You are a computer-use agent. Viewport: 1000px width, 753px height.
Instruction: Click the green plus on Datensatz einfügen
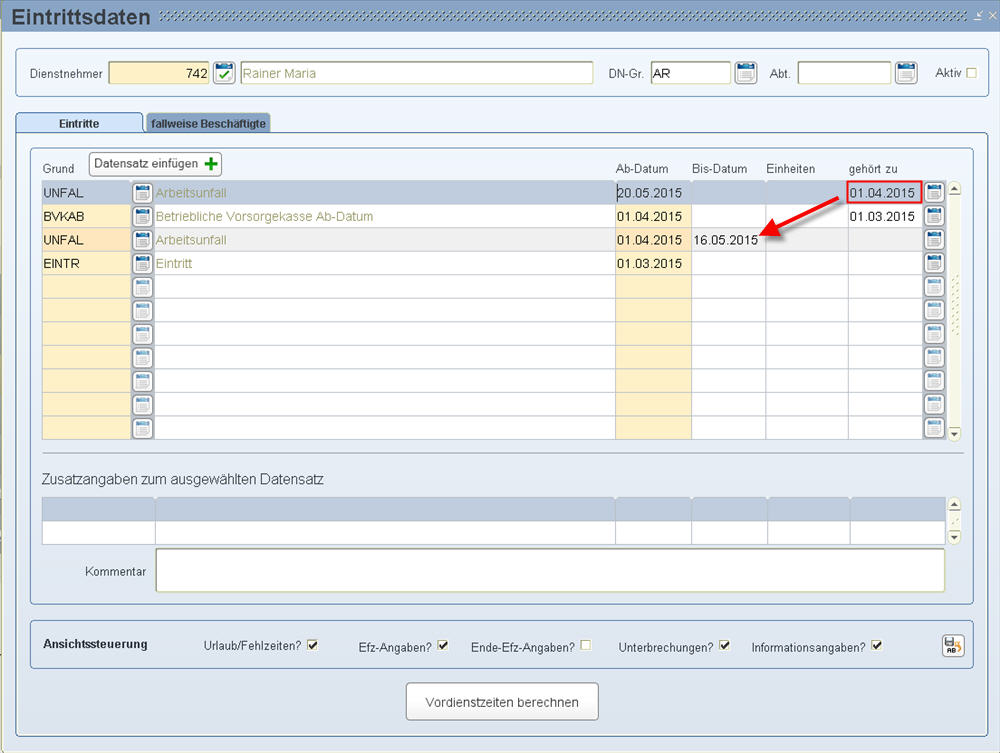(x=211, y=164)
